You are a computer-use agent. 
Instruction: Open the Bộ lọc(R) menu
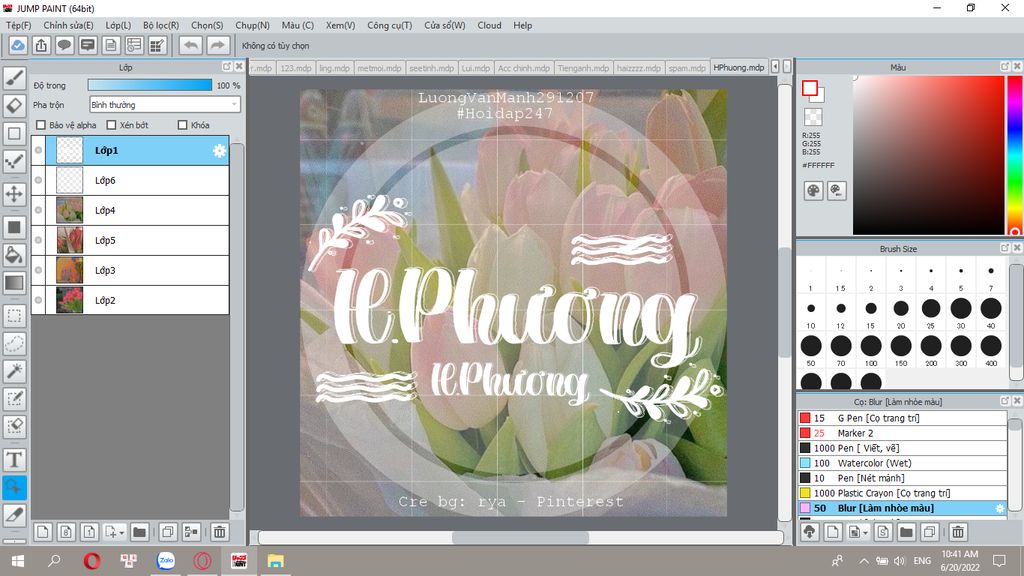click(x=161, y=25)
